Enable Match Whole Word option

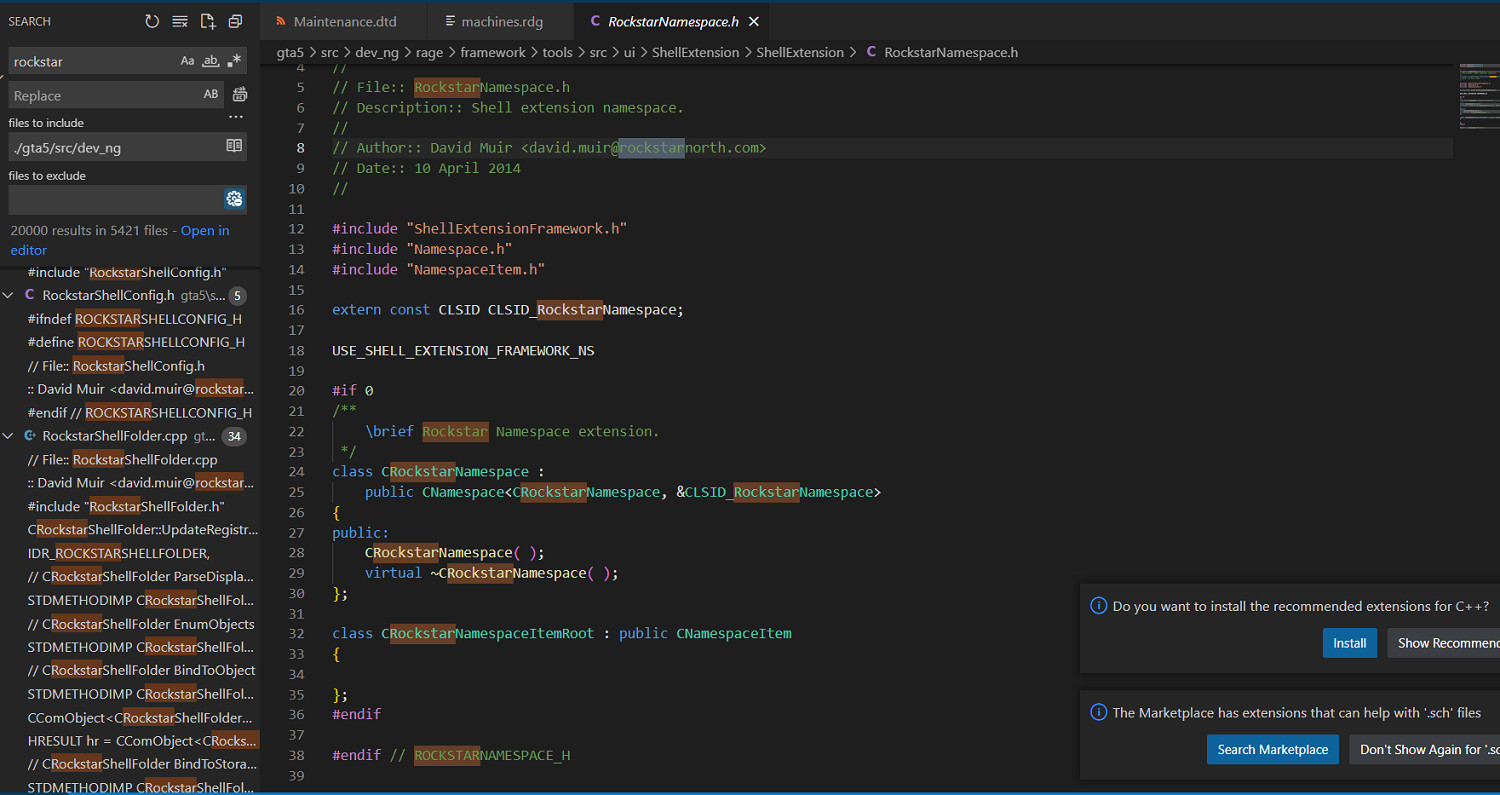[x=210, y=61]
